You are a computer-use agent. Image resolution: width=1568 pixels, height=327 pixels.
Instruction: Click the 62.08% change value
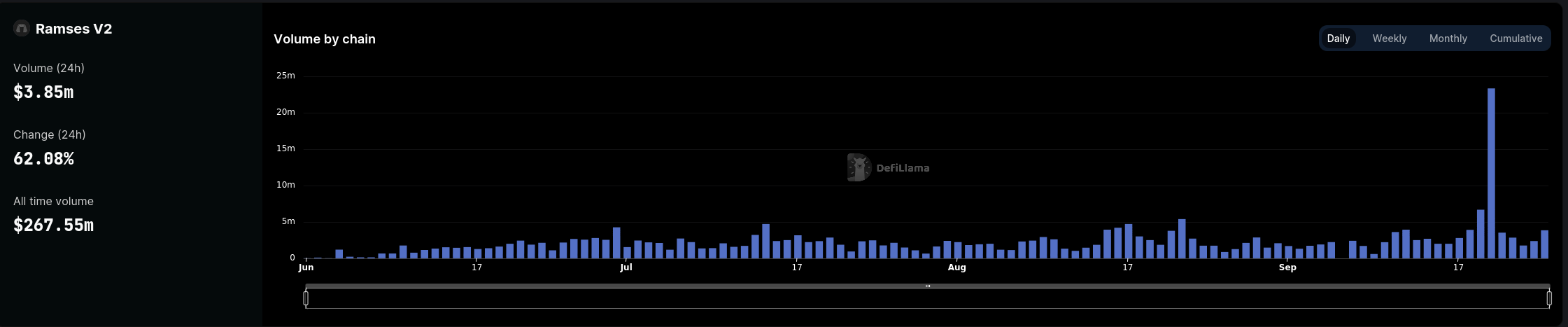[43, 159]
